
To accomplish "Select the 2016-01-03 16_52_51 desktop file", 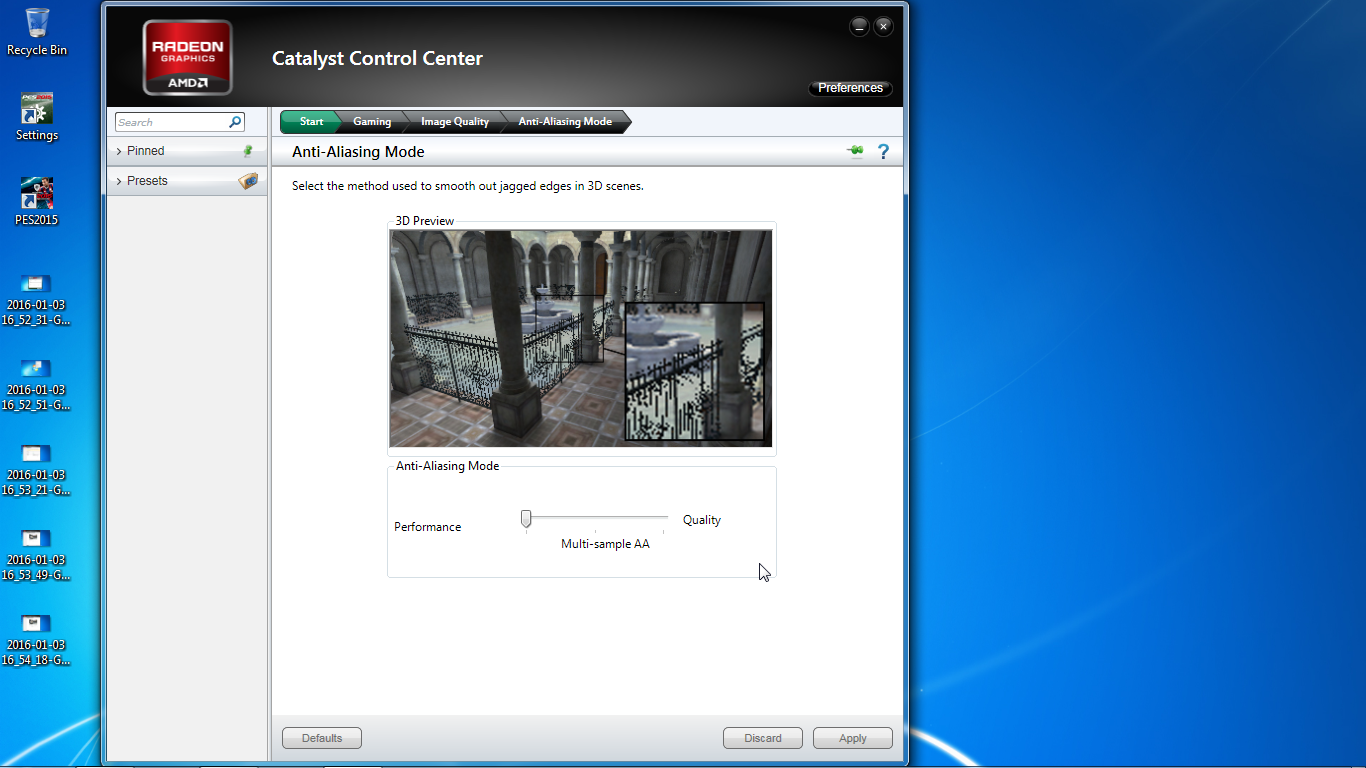I will pos(37,386).
